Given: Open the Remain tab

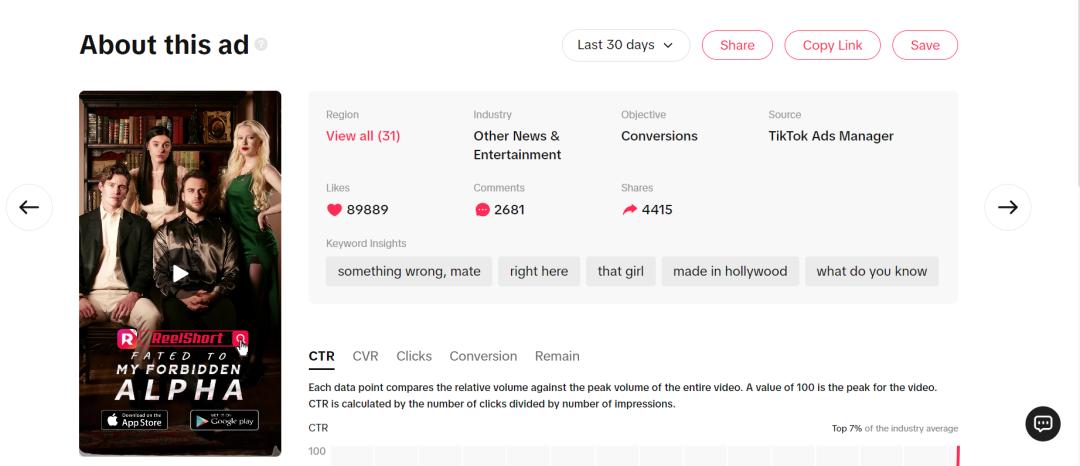Looking at the screenshot, I should click(x=557, y=356).
